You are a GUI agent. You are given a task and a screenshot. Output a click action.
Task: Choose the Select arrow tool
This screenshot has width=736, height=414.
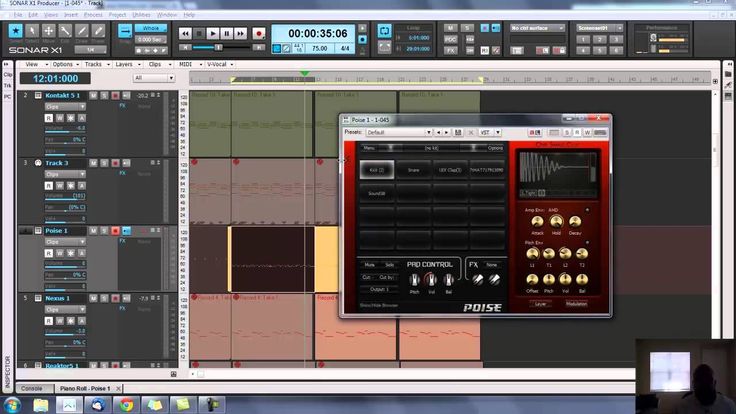pos(32,31)
